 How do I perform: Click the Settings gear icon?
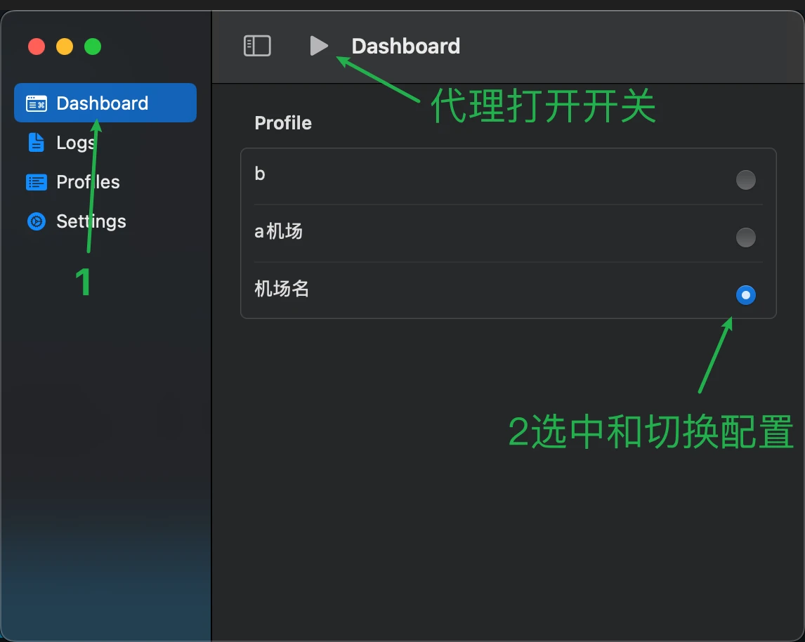(36, 222)
